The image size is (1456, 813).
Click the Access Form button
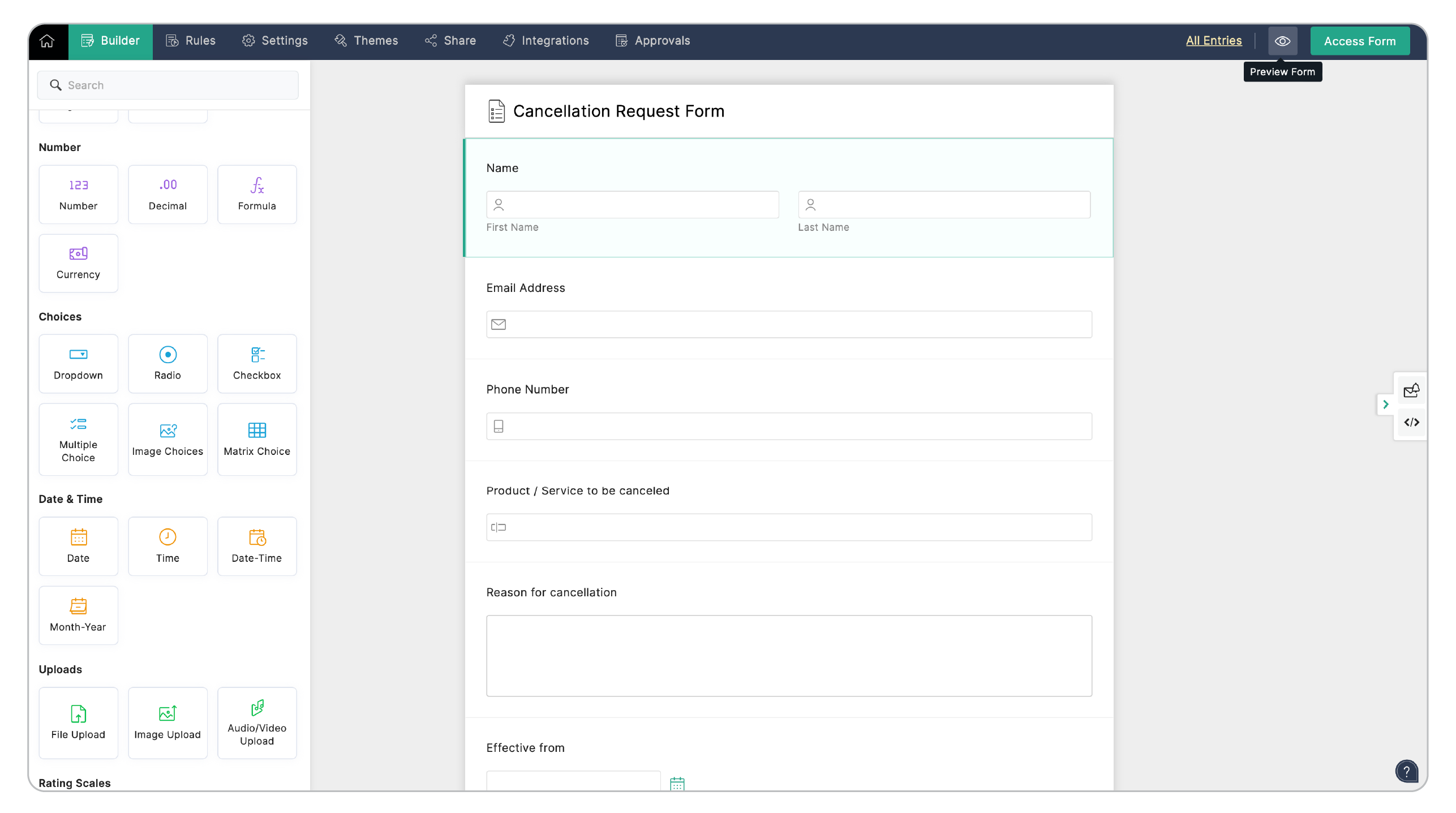coord(1359,41)
